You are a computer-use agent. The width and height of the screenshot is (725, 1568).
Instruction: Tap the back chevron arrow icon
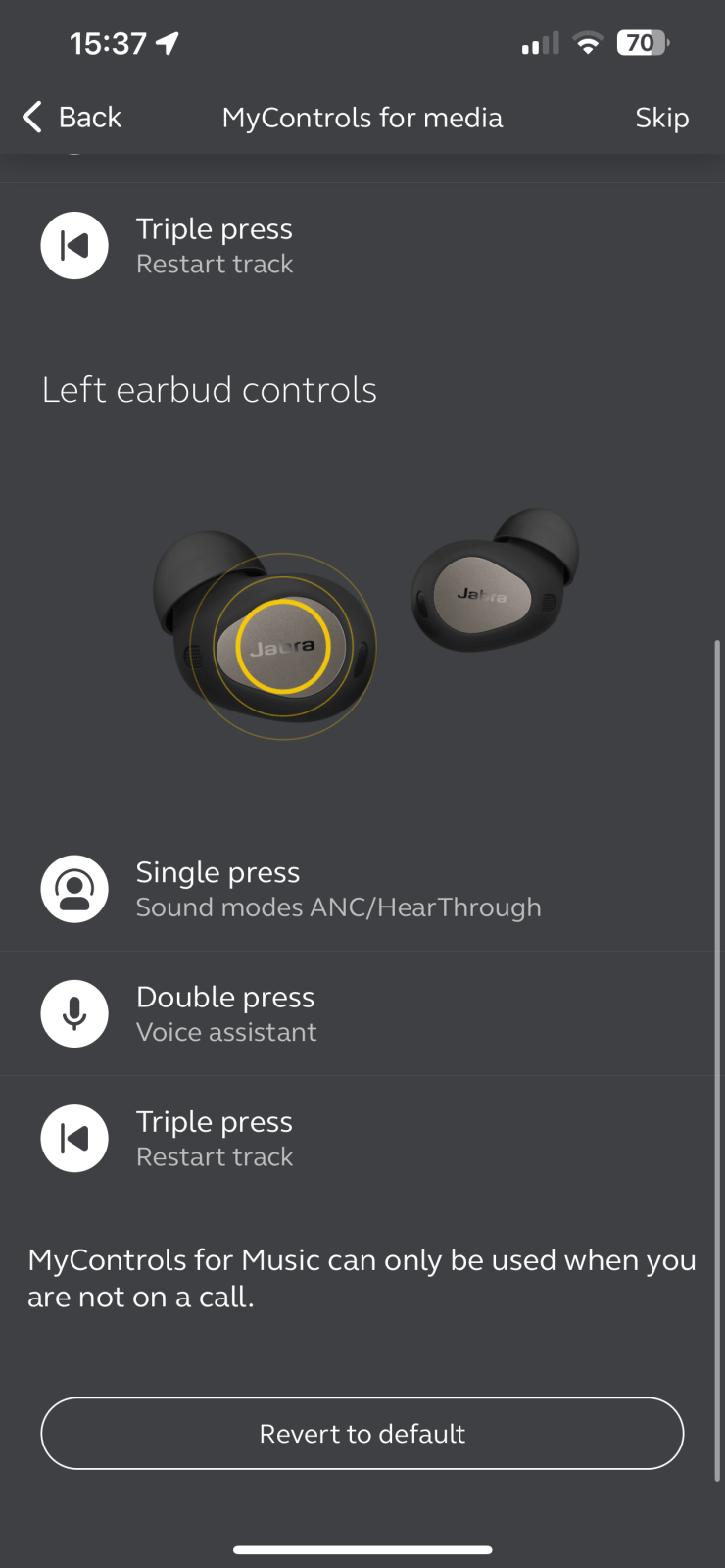tap(32, 117)
